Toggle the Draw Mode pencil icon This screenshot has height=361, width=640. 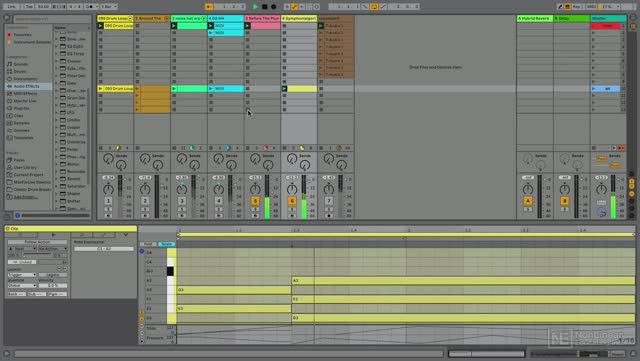(x=560, y=7)
